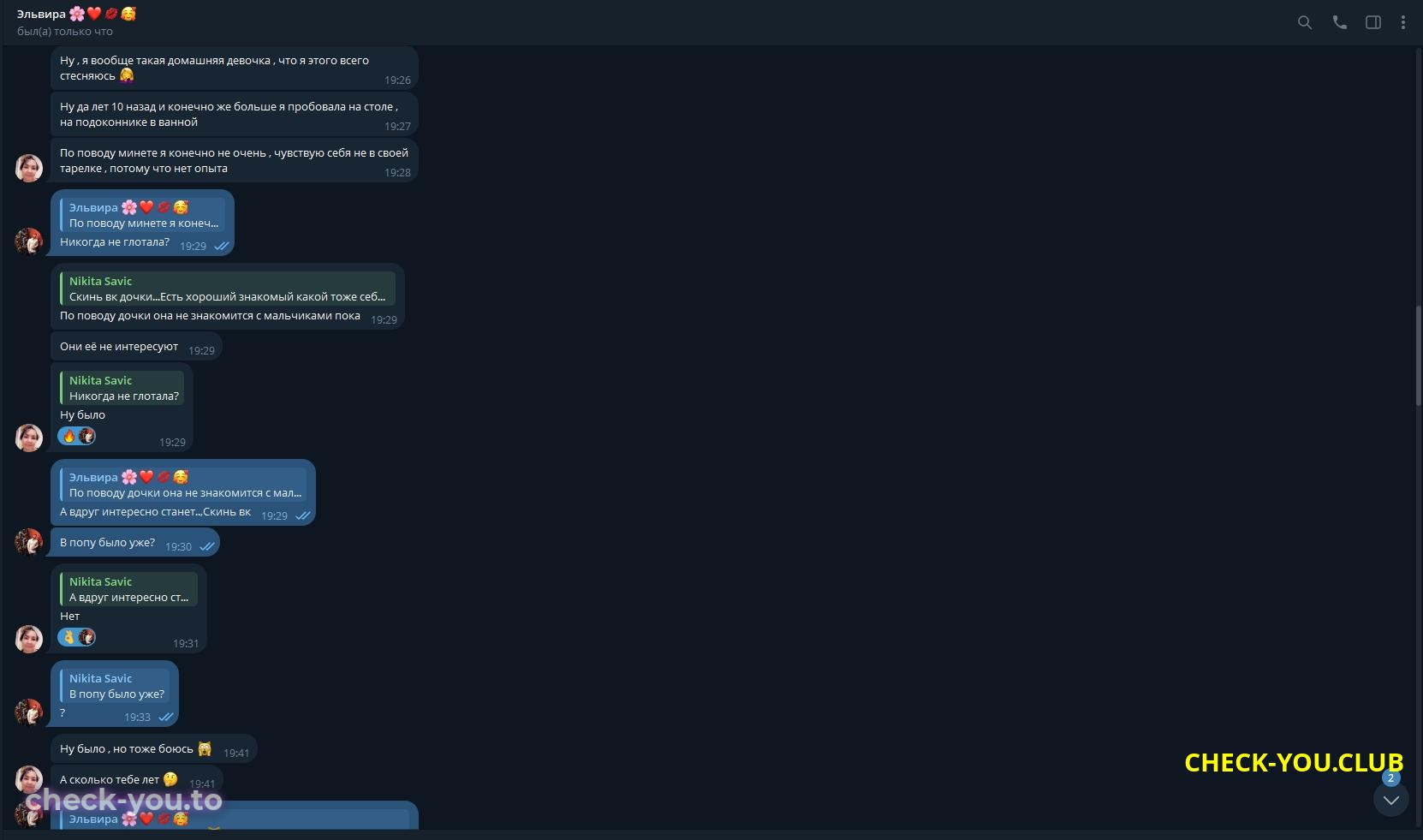This screenshot has height=840, width=1423.
Task: Toggle the right info sidebar panel icon
Action: [1373, 22]
